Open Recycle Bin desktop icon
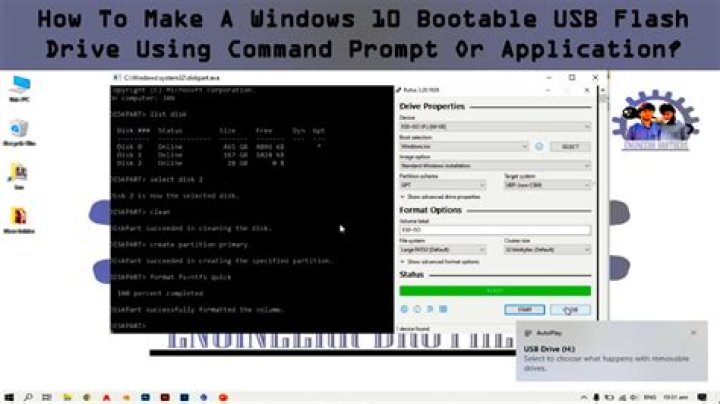Viewport: 720px width, 404px height. coord(19,133)
